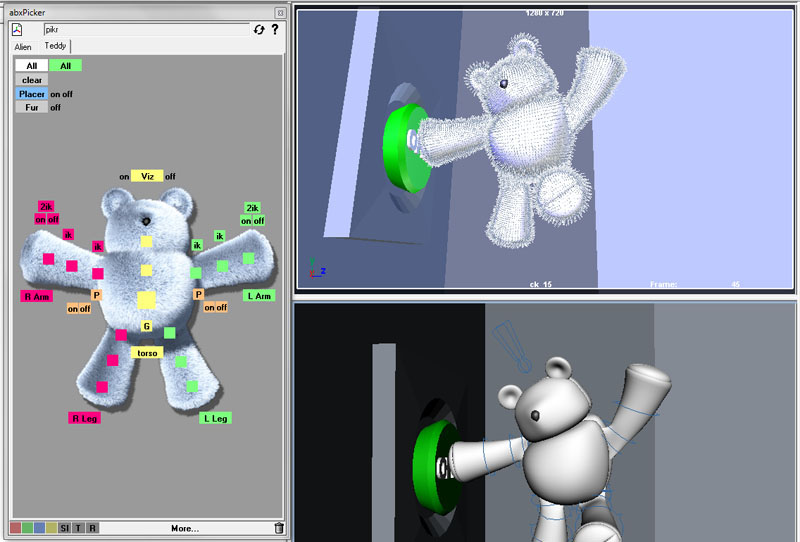This screenshot has height=542, width=800.
Task: Switch to the Alien tab
Action: click(x=22, y=47)
